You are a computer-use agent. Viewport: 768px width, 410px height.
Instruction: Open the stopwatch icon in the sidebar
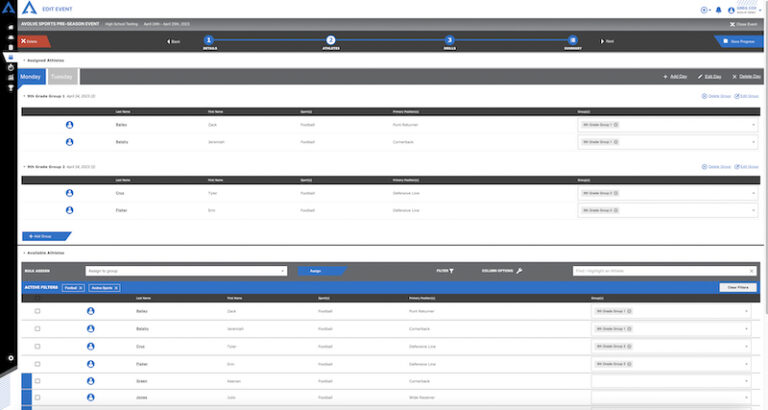[11, 68]
